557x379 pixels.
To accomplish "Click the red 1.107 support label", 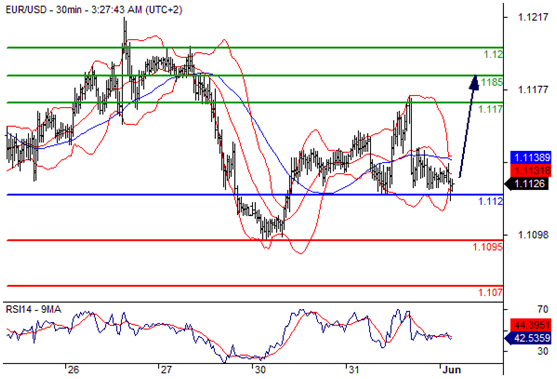I will (491, 292).
